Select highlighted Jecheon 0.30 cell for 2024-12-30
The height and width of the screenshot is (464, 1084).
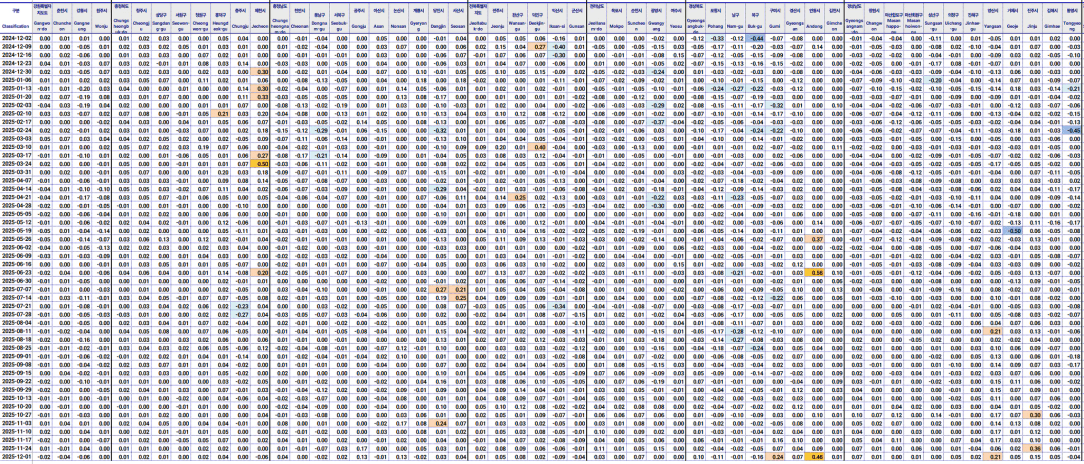click(261, 72)
